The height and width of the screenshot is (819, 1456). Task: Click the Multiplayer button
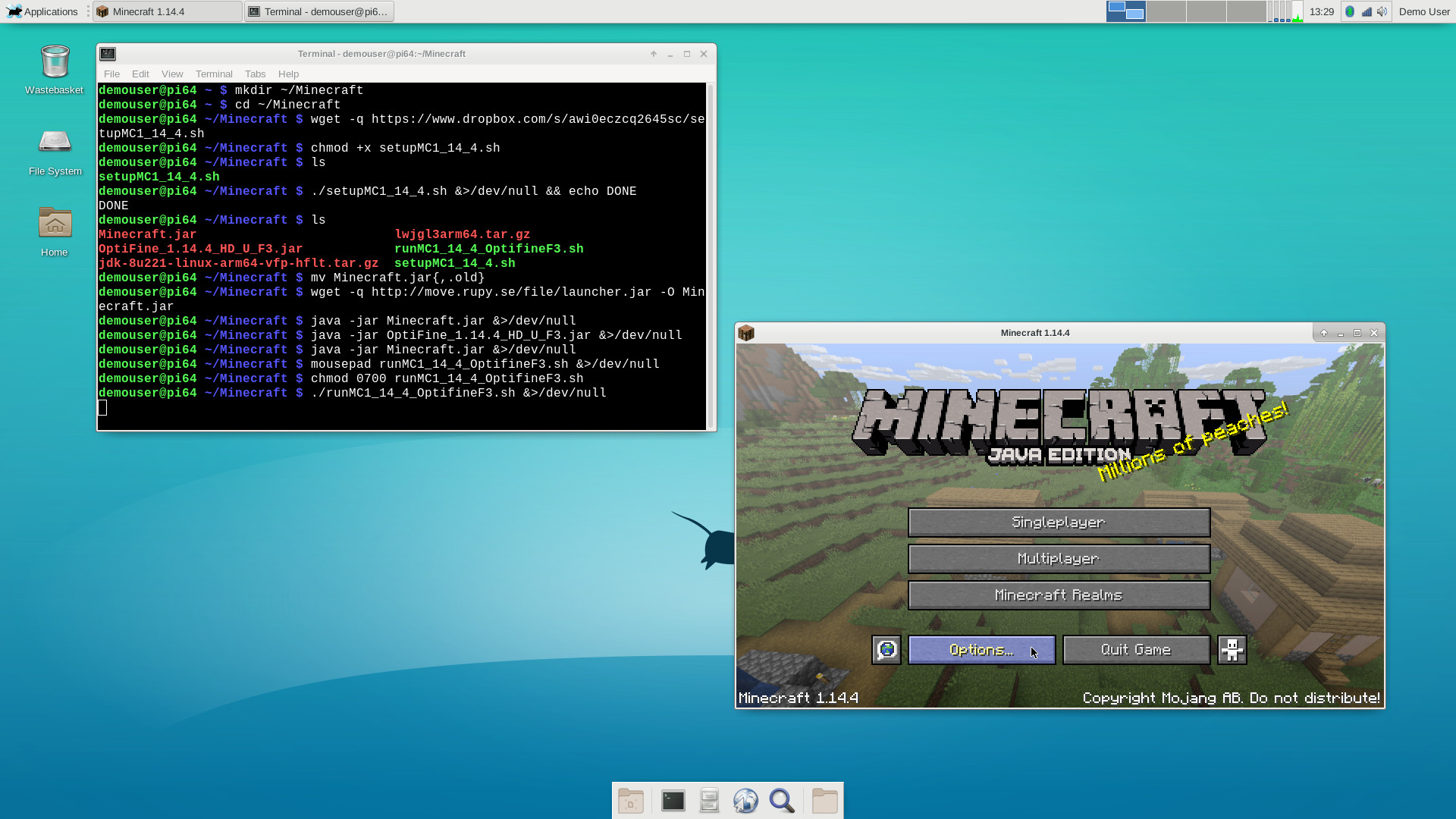pyautogui.click(x=1059, y=559)
